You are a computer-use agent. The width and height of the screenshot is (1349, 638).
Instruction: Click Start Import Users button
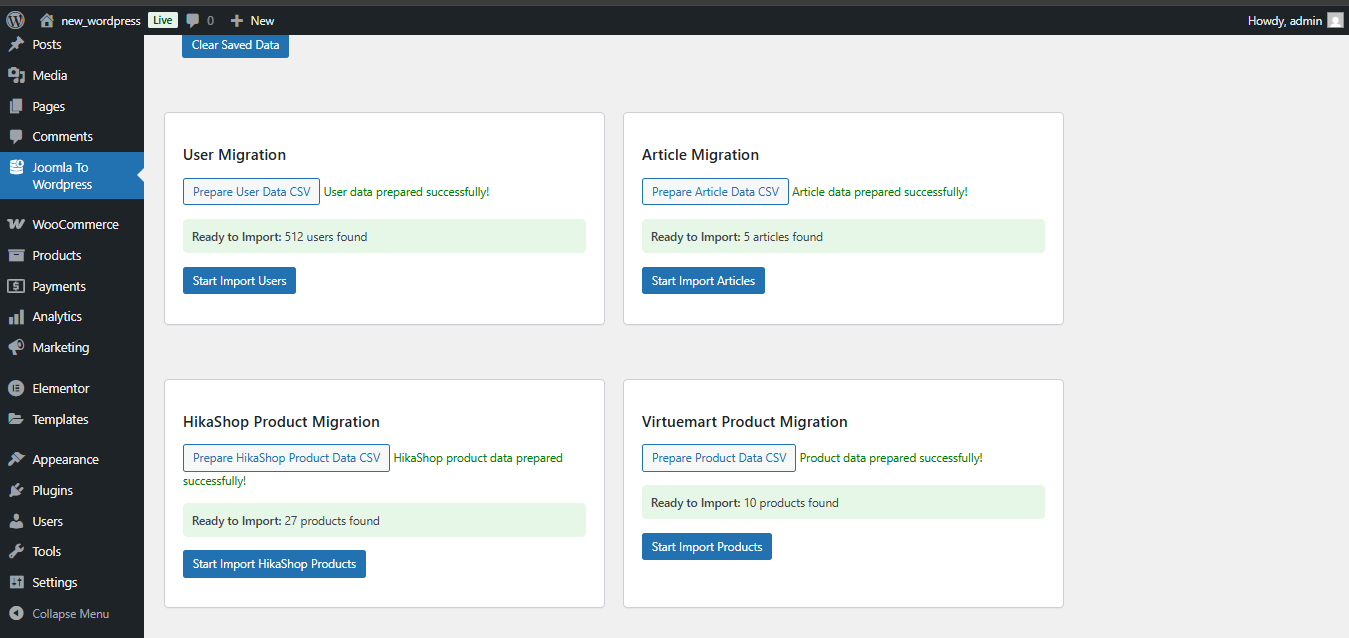coord(239,281)
